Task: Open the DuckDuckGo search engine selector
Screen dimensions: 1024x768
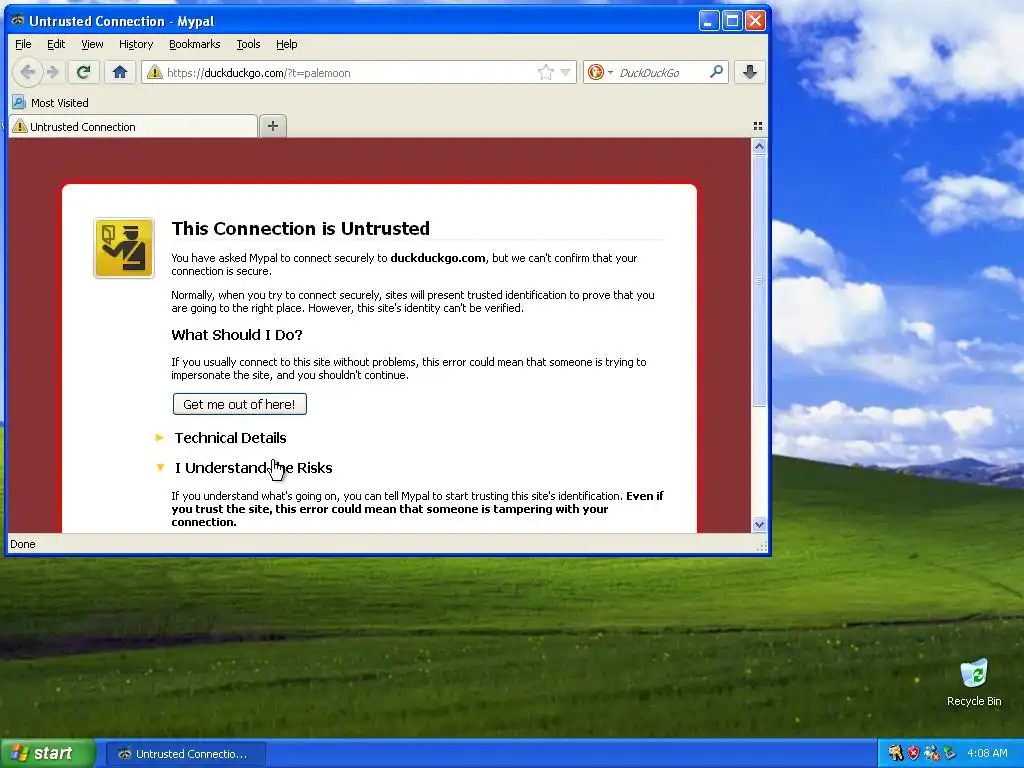Action: pyautogui.click(x=600, y=72)
